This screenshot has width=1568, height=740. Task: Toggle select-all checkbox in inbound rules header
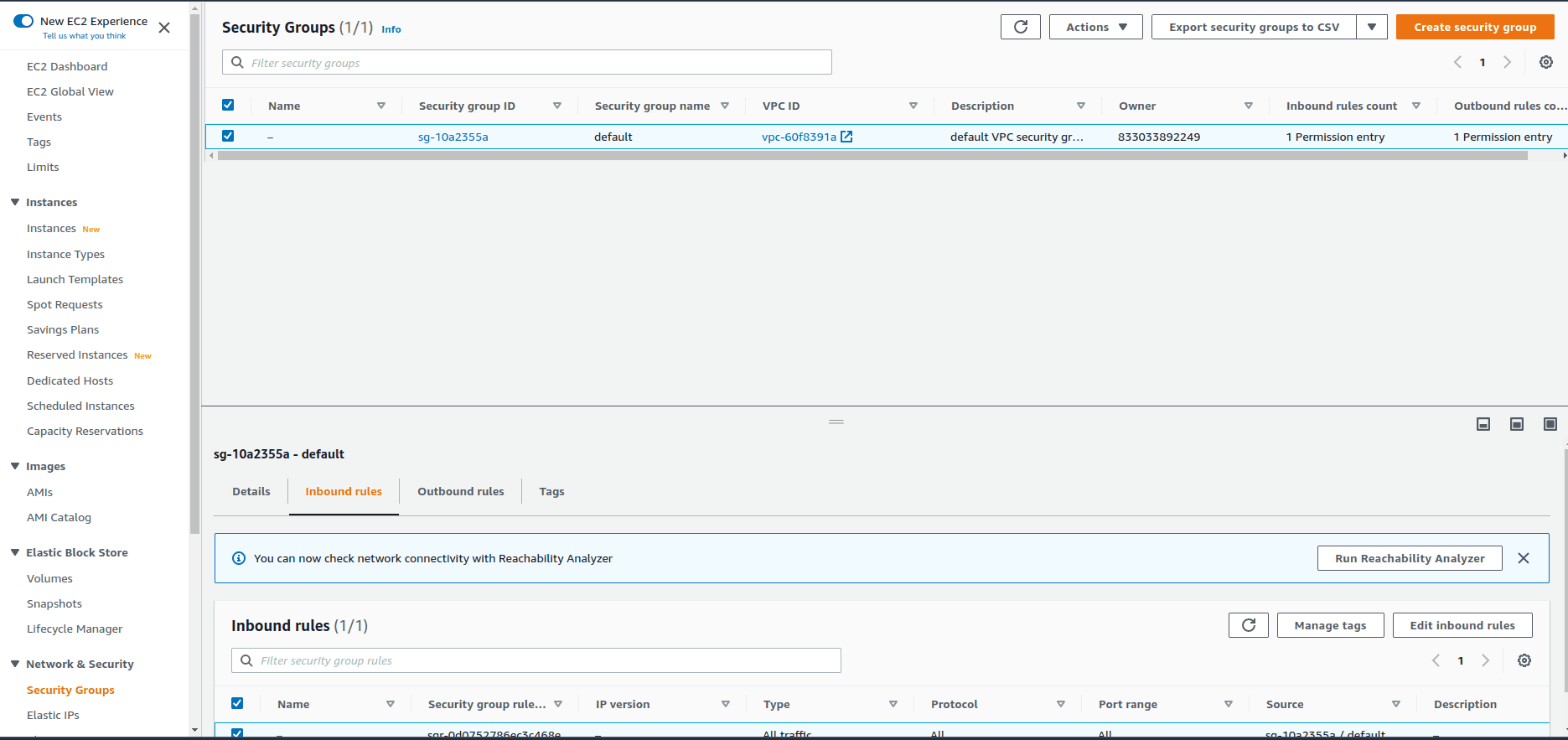pos(237,703)
